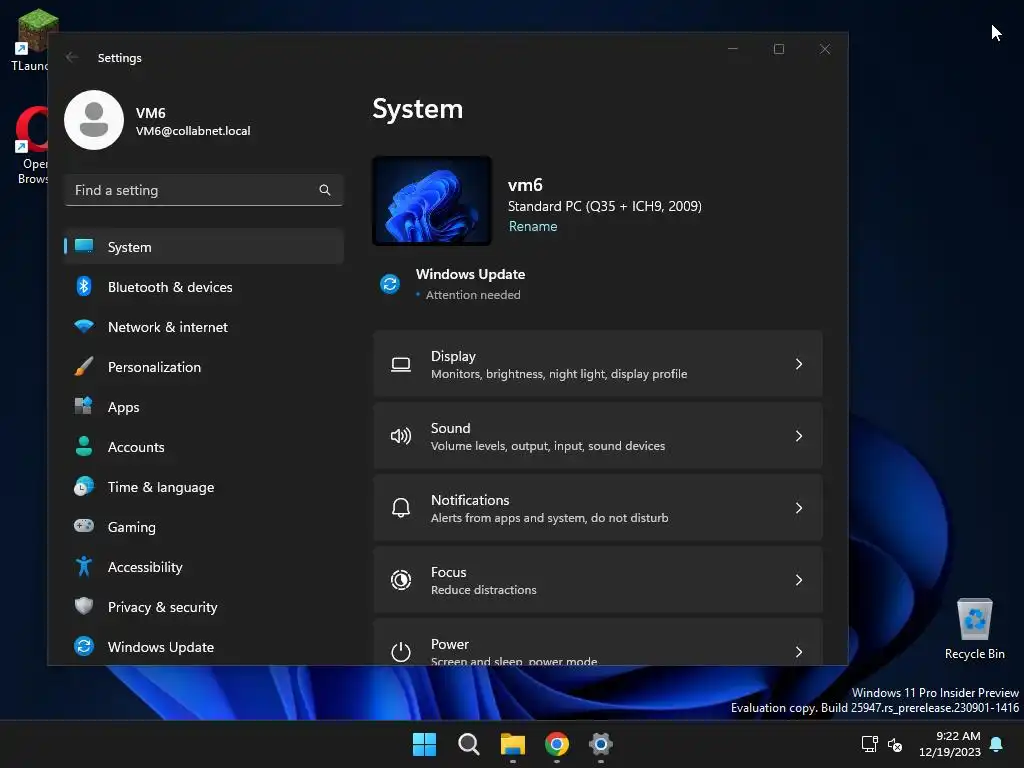Click the Rename link under vm6

coord(533,226)
